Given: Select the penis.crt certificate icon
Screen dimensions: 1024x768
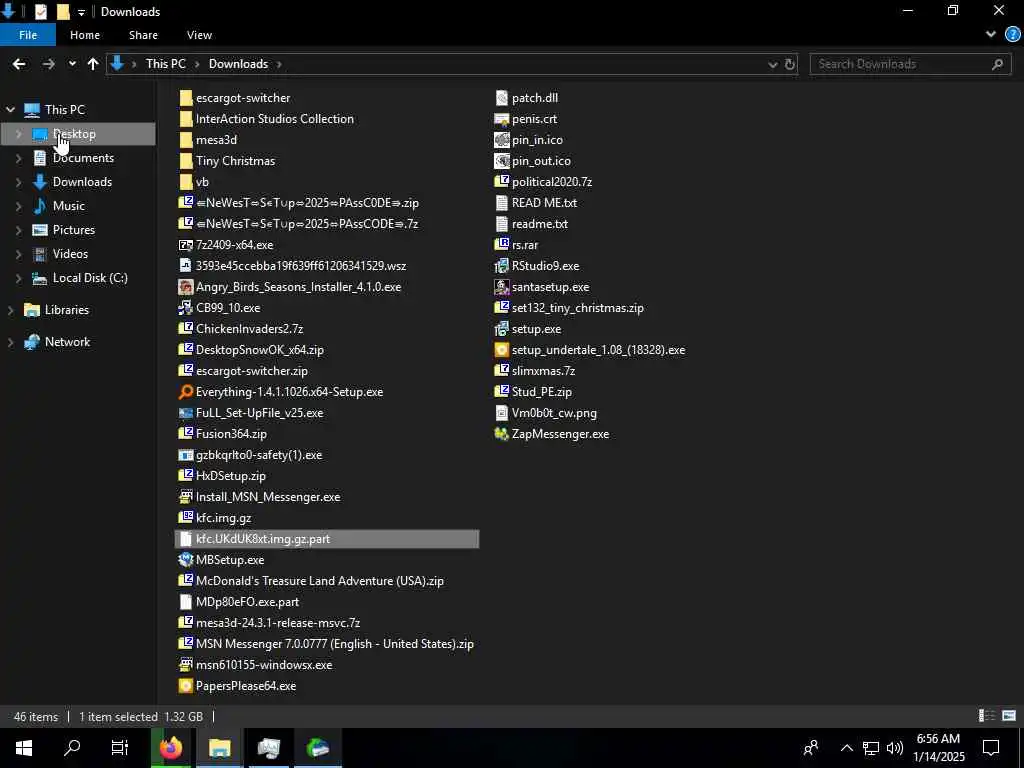Looking at the screenshot, I should [502, 119].
